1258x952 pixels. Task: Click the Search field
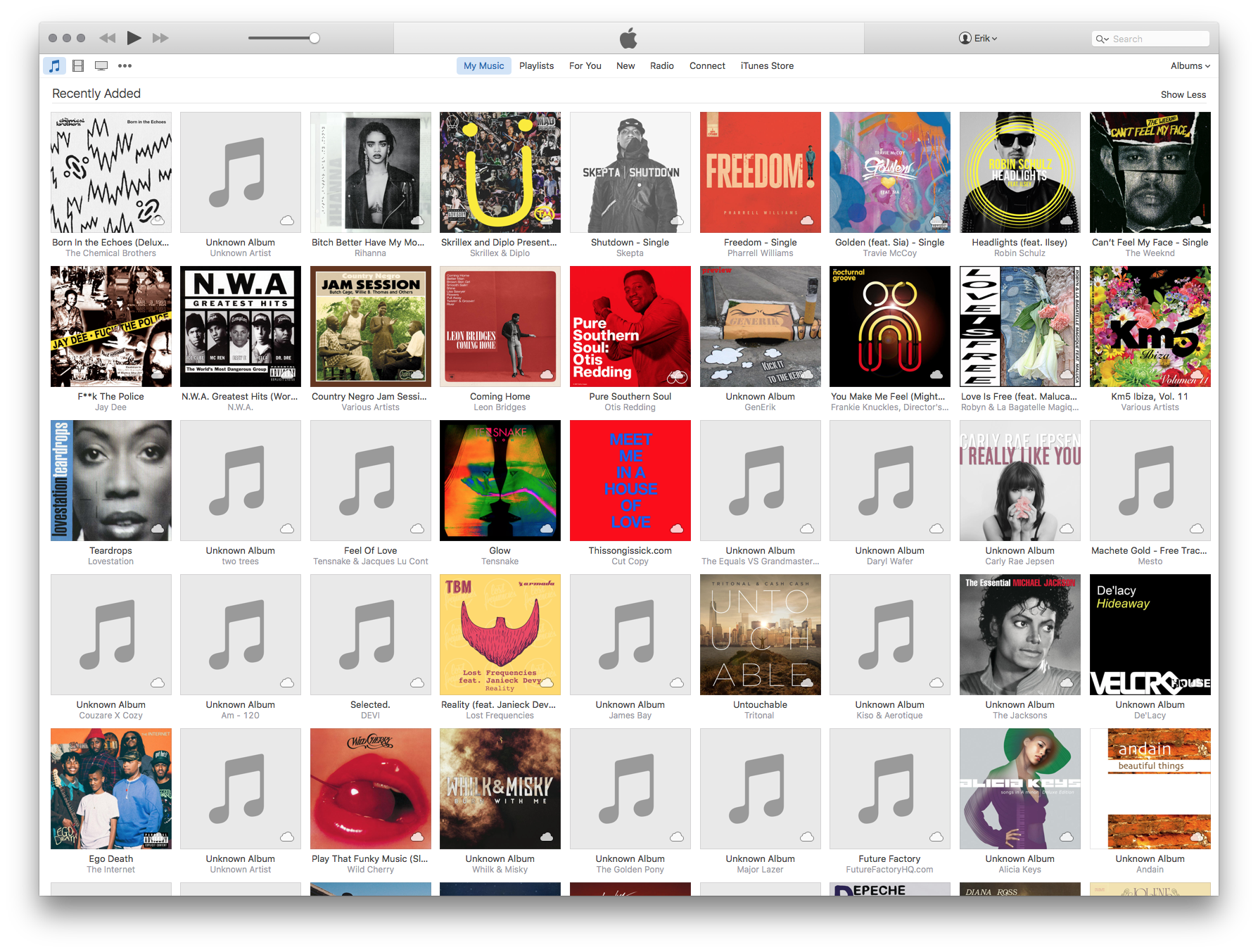pos(1151,39)
